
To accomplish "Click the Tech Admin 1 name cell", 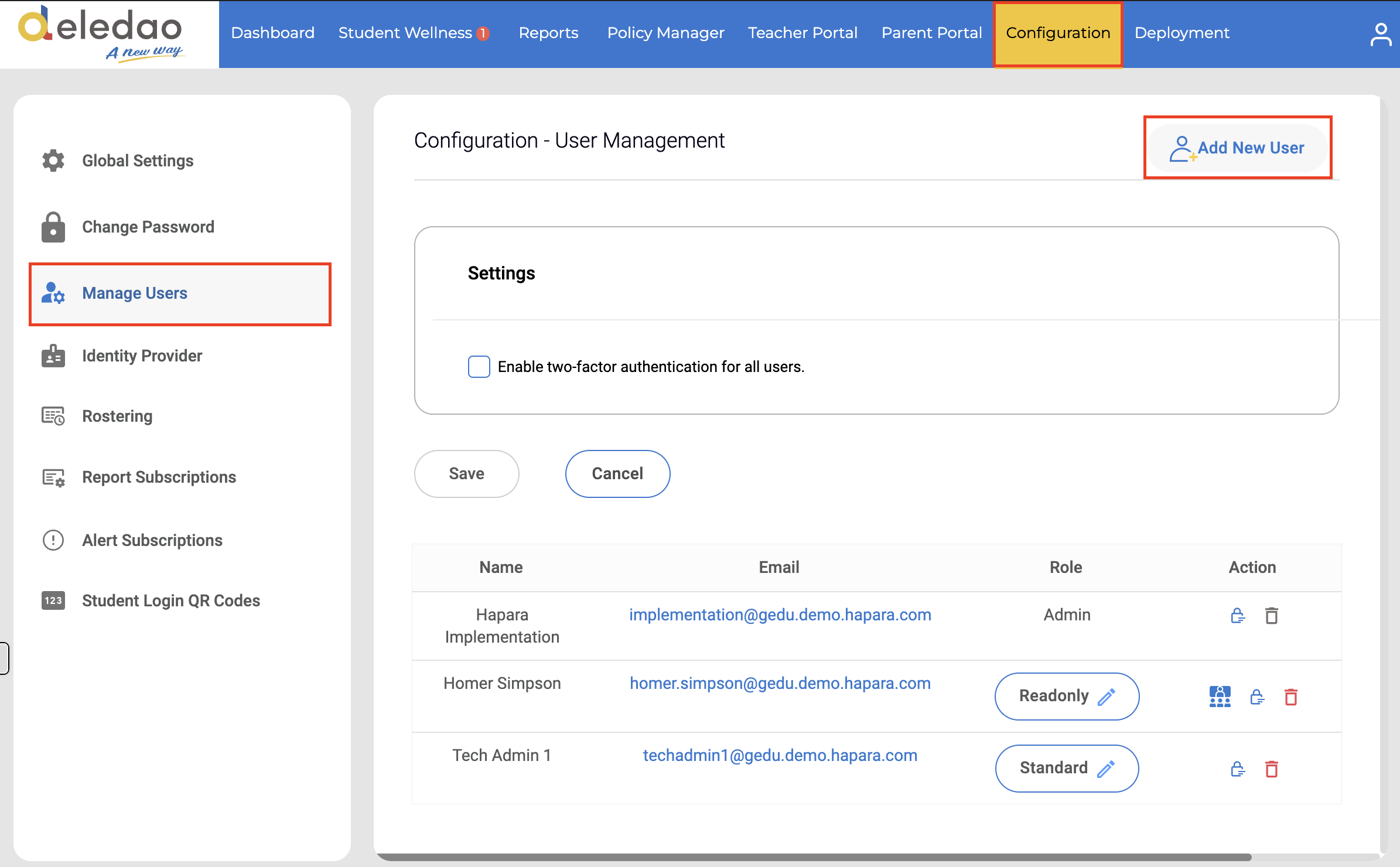I will [x=501, y=756].
